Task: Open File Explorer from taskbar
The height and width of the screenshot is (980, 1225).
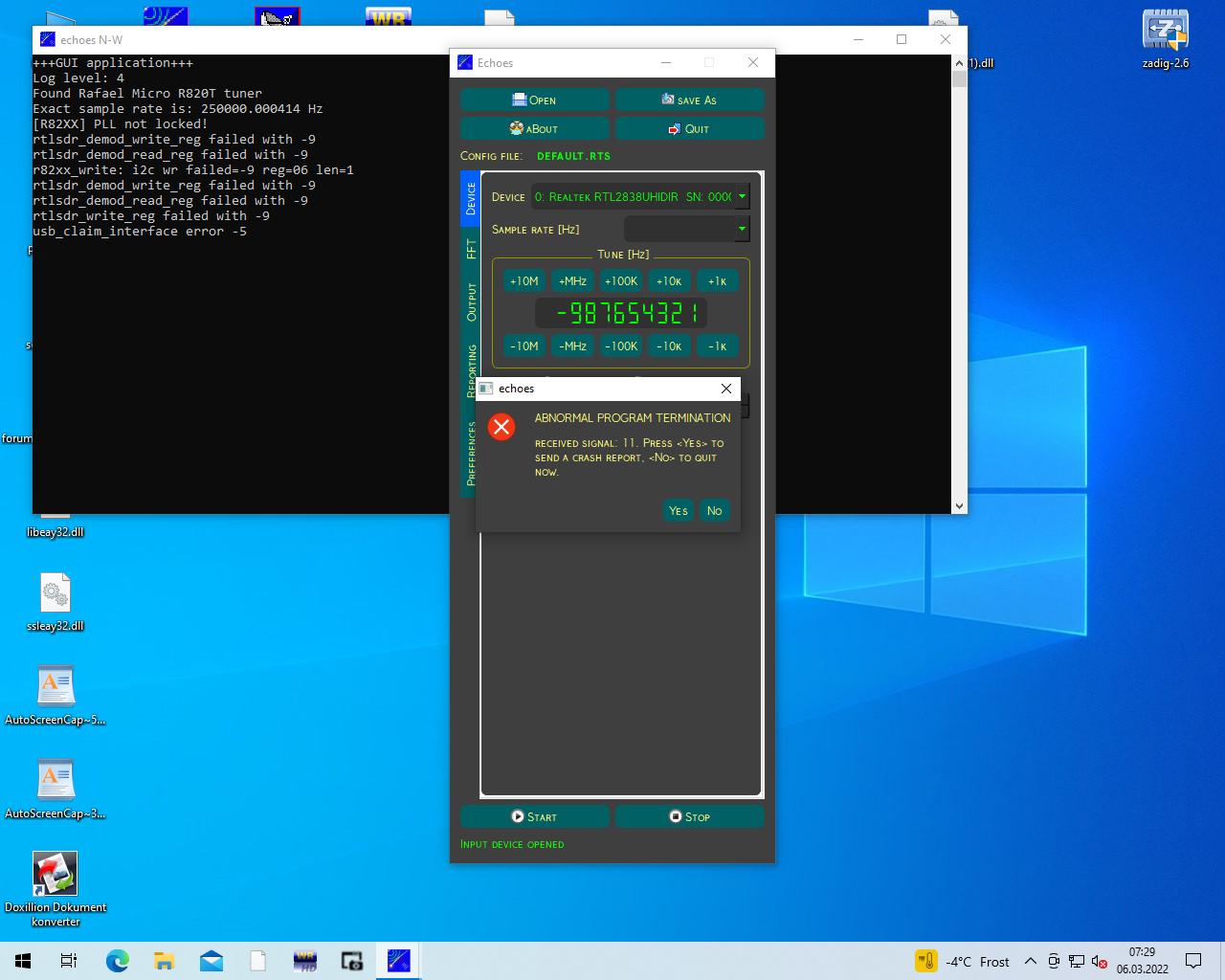Action: click(x=165, y=961)
